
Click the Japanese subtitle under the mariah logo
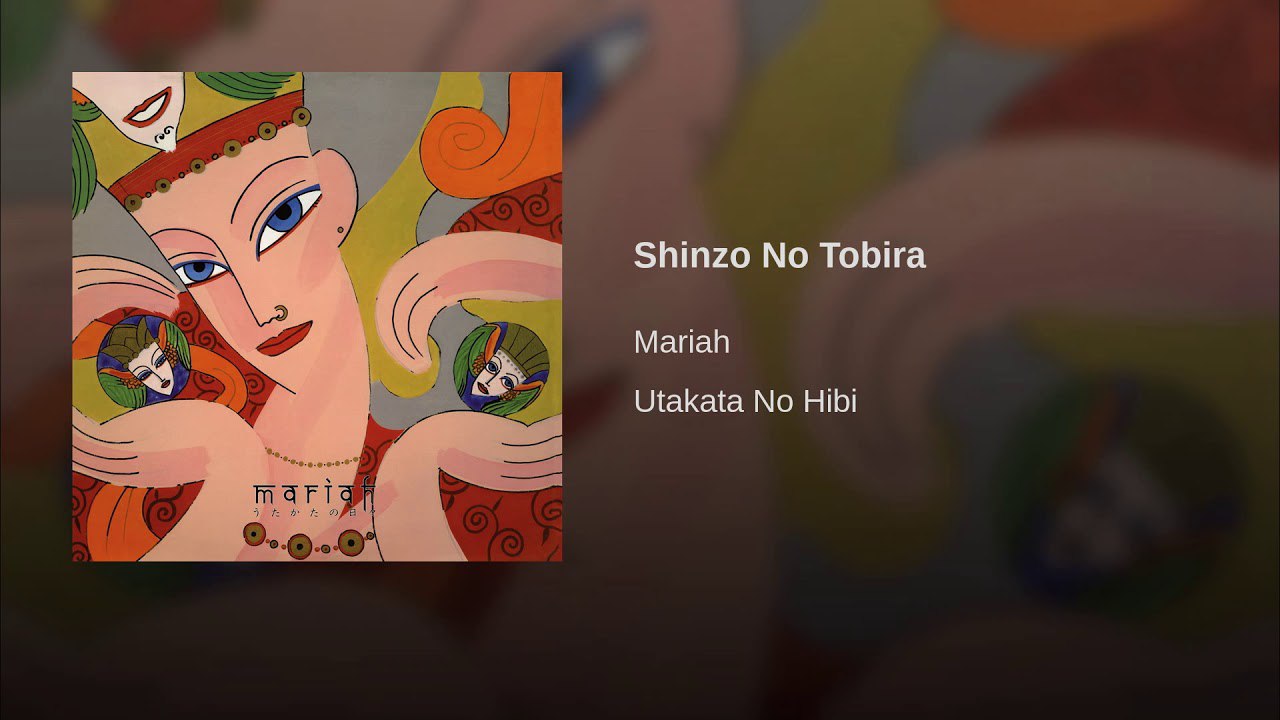point(314,511)
